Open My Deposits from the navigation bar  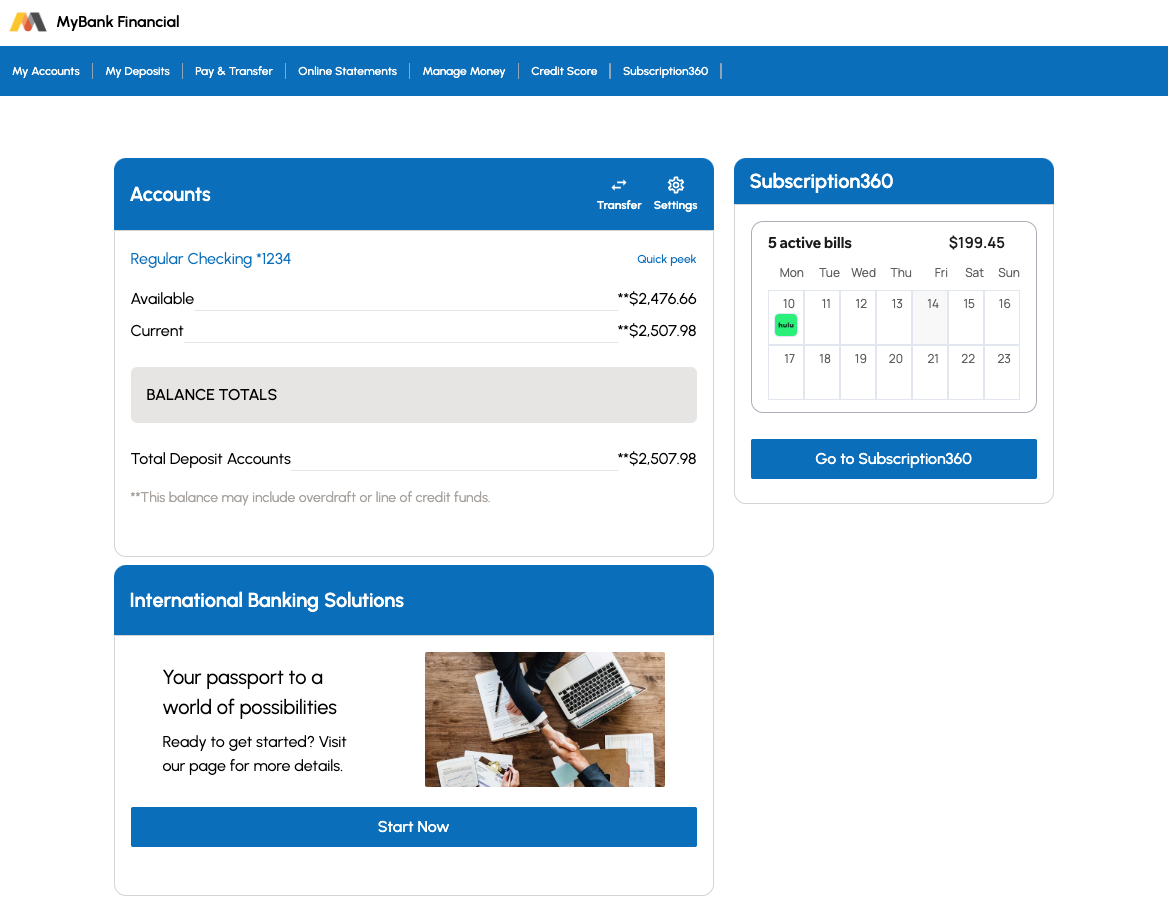(x=137, y=71)
